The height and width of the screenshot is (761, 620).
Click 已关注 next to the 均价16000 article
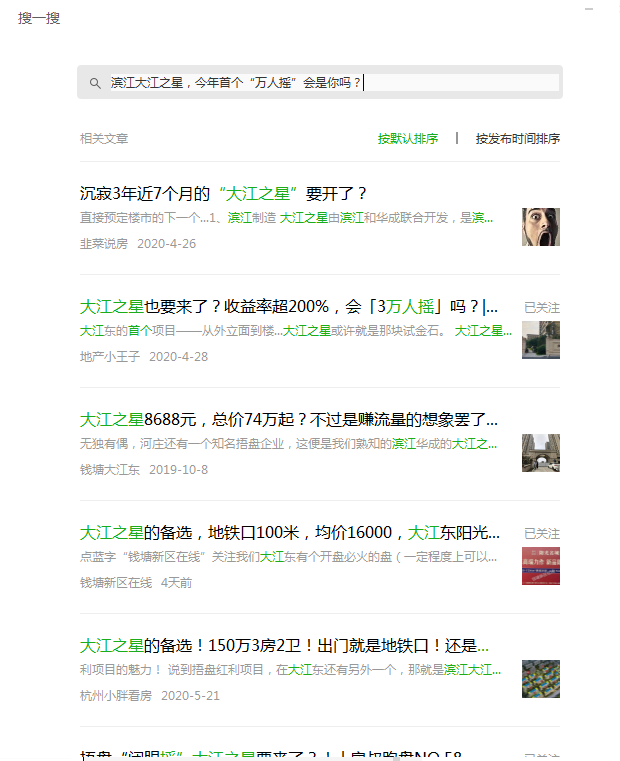[x=542, y=534]
